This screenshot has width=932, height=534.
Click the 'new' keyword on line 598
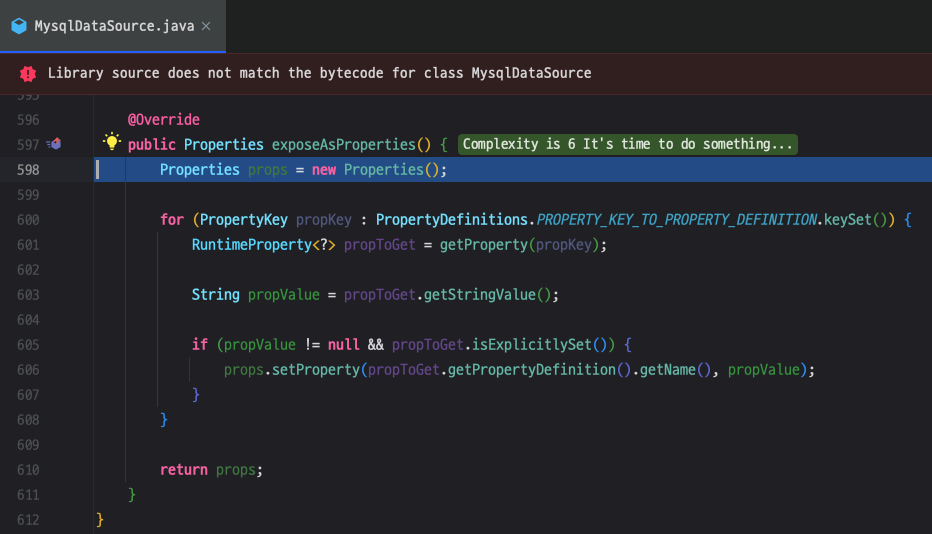[x=324, y=170]
